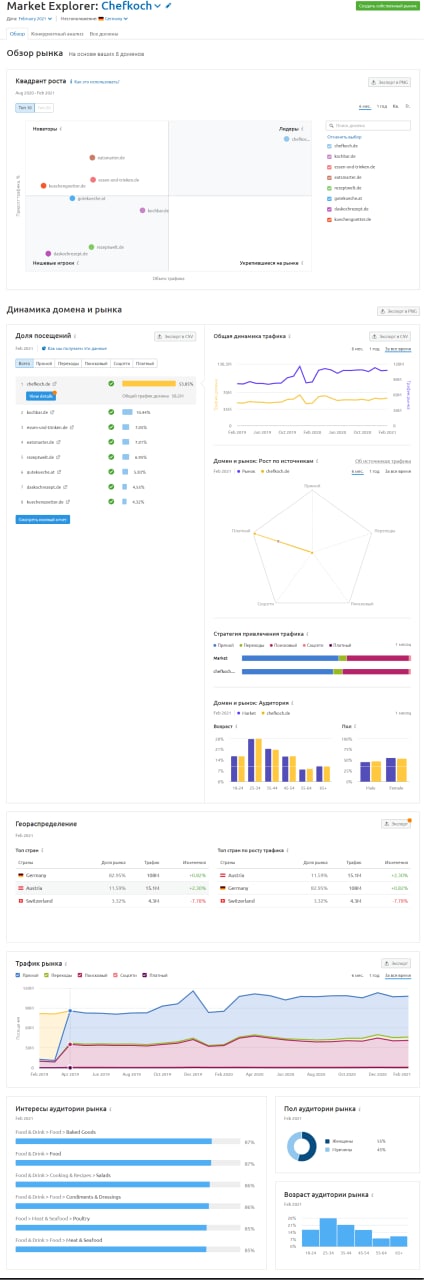Clear the domain selection via 'Отменить выбор'
Image resolution: width=424 pixels, height=1280 pixels.
pyautogui.click(x=344, y=136)
